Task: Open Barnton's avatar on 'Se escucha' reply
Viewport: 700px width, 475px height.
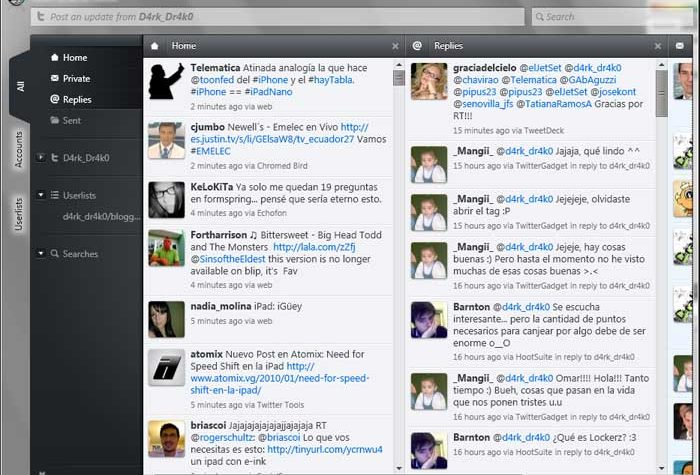Action: [429, 320]
